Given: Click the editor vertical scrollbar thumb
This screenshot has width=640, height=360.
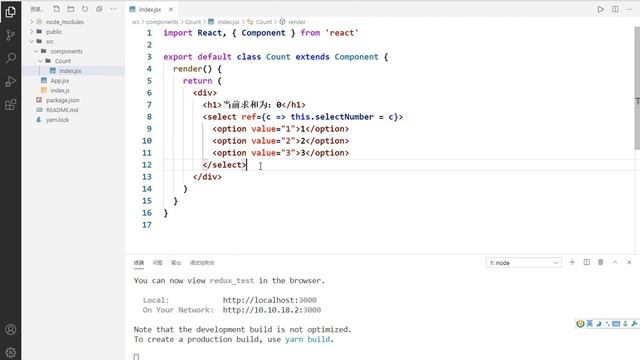Looking at the screenshot, I should [637, 89].
